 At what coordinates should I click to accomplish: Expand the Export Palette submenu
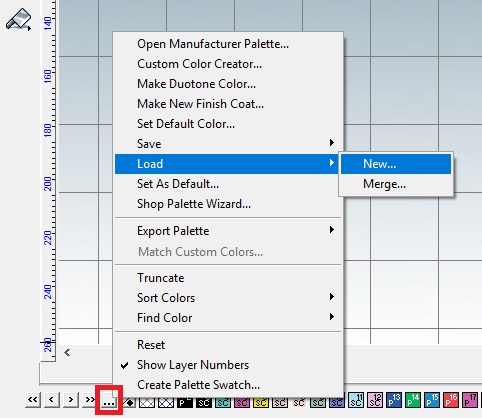click(x=228, y=231)
